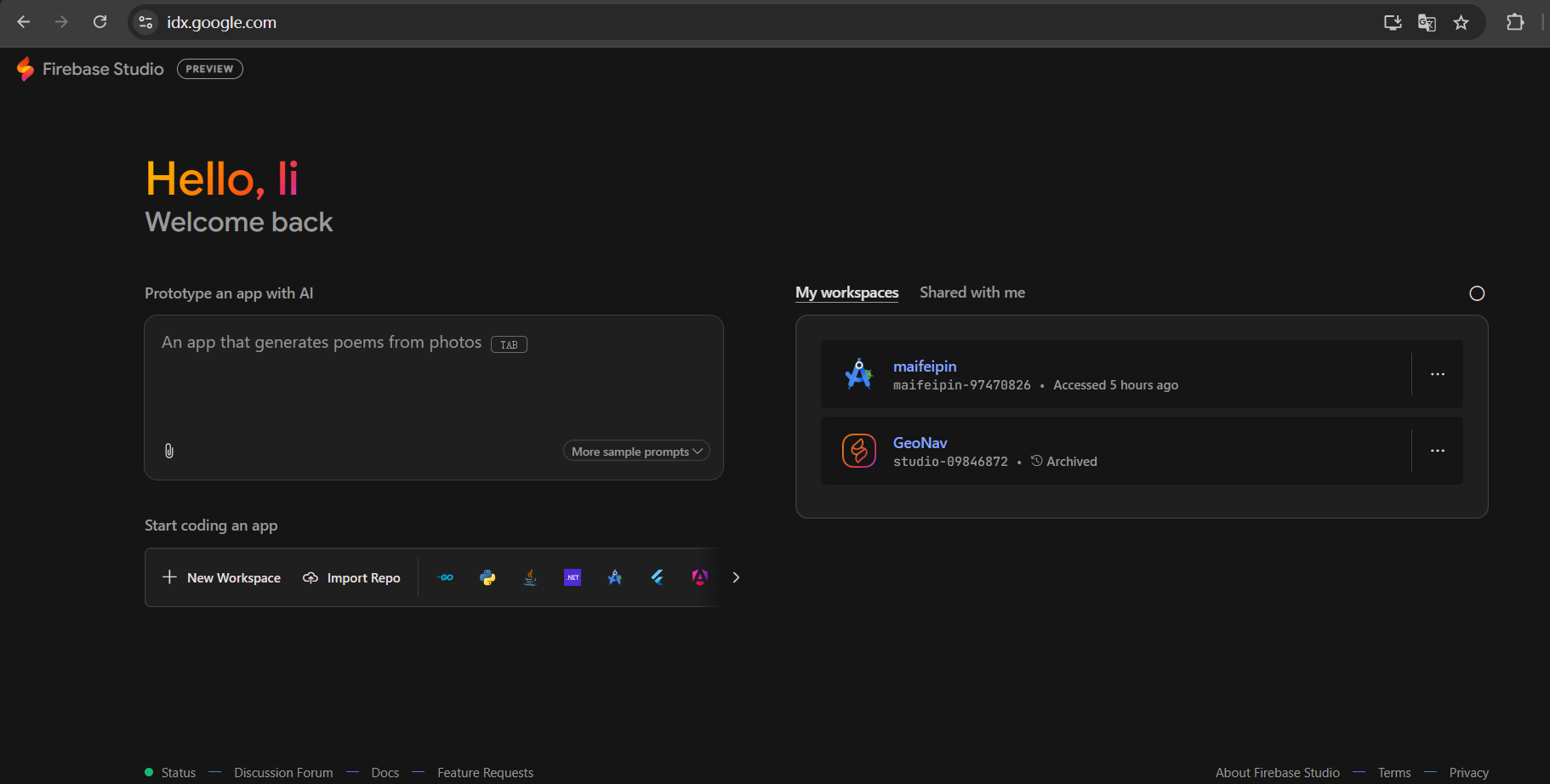Screen dimensions: 1550x784
Task: Select the Java template icon
Action: [530, 577]
